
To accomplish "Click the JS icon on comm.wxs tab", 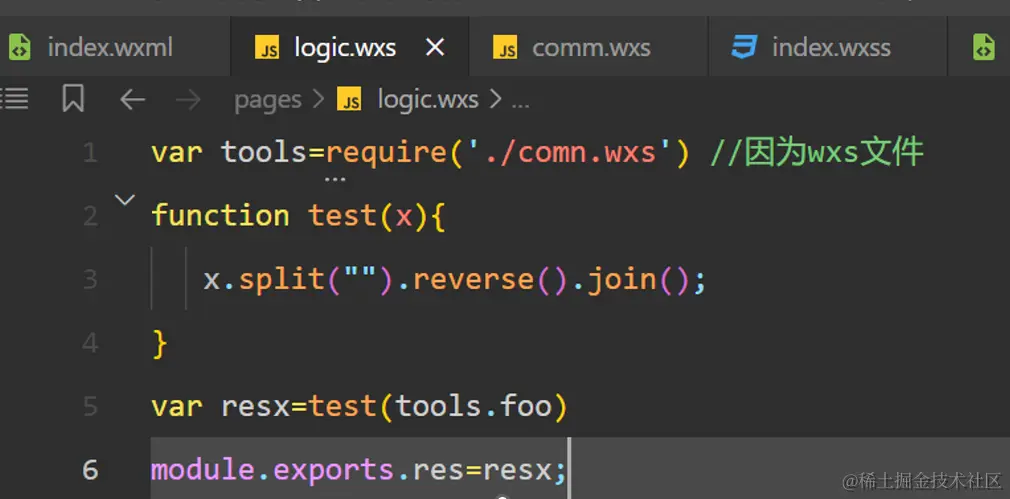I will [x=505, y=48].
